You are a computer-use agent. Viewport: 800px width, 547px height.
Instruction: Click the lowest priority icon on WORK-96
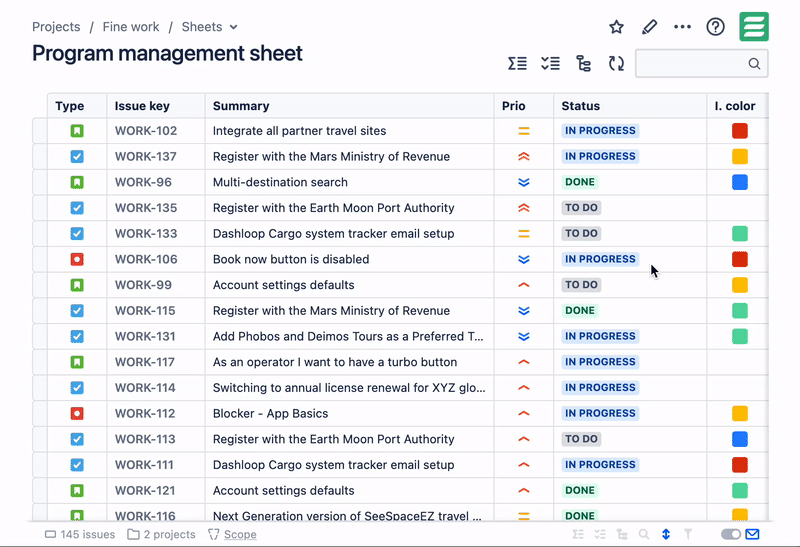point(523,182)
